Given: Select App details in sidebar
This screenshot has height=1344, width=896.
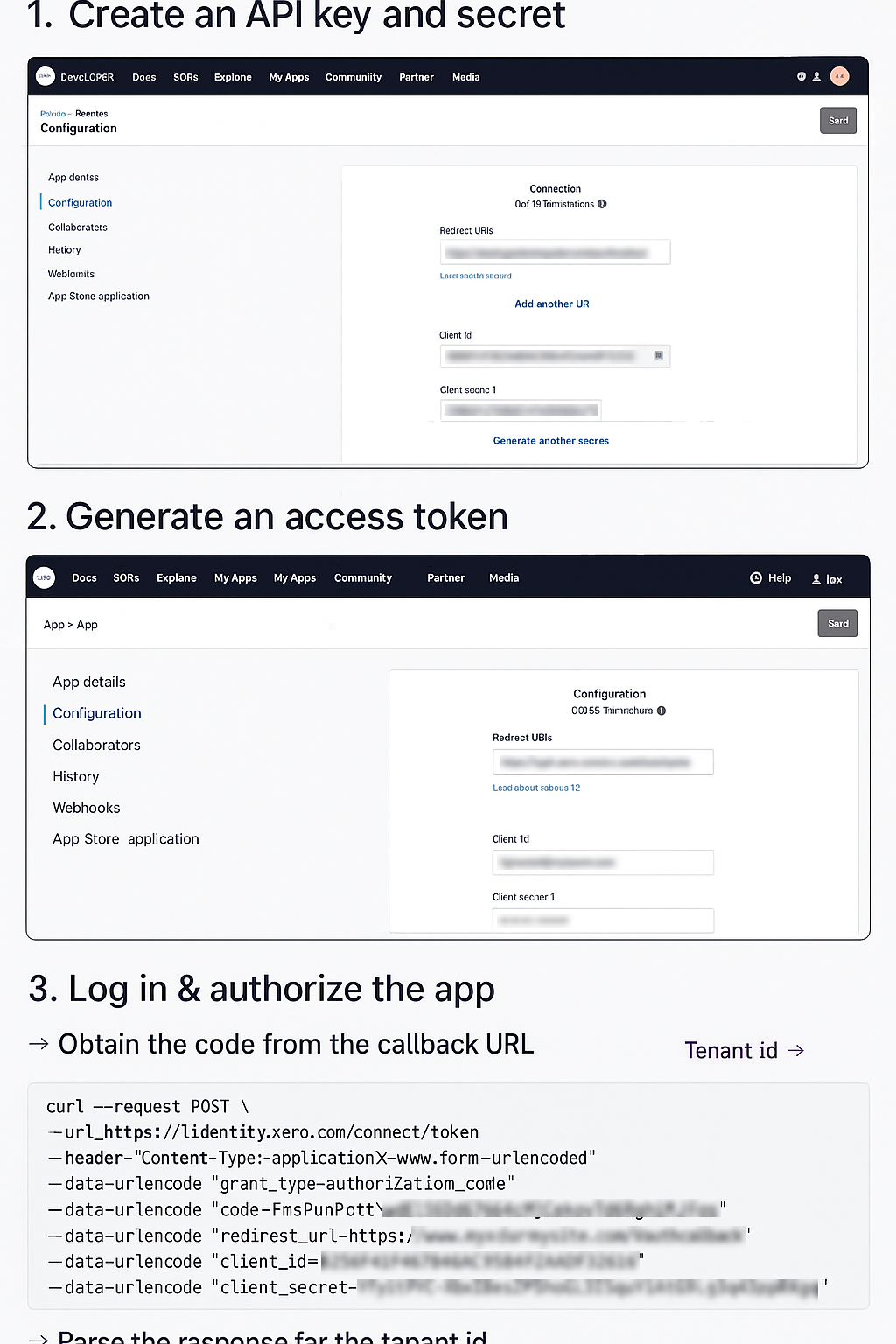Looking at the screenshot, I should [89, 682].
